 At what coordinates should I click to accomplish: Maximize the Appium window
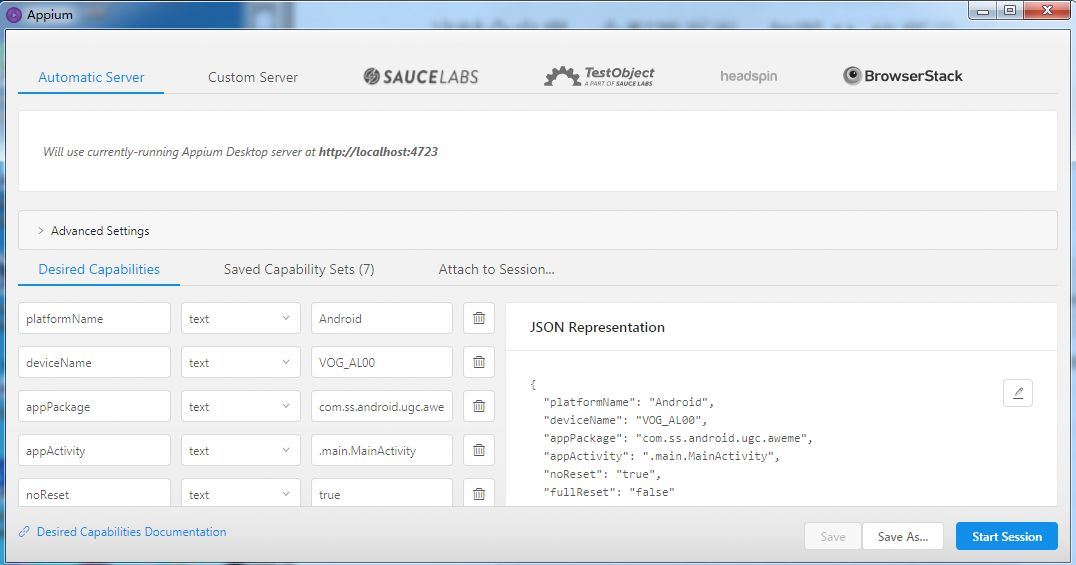click(x=1009, y=10)
